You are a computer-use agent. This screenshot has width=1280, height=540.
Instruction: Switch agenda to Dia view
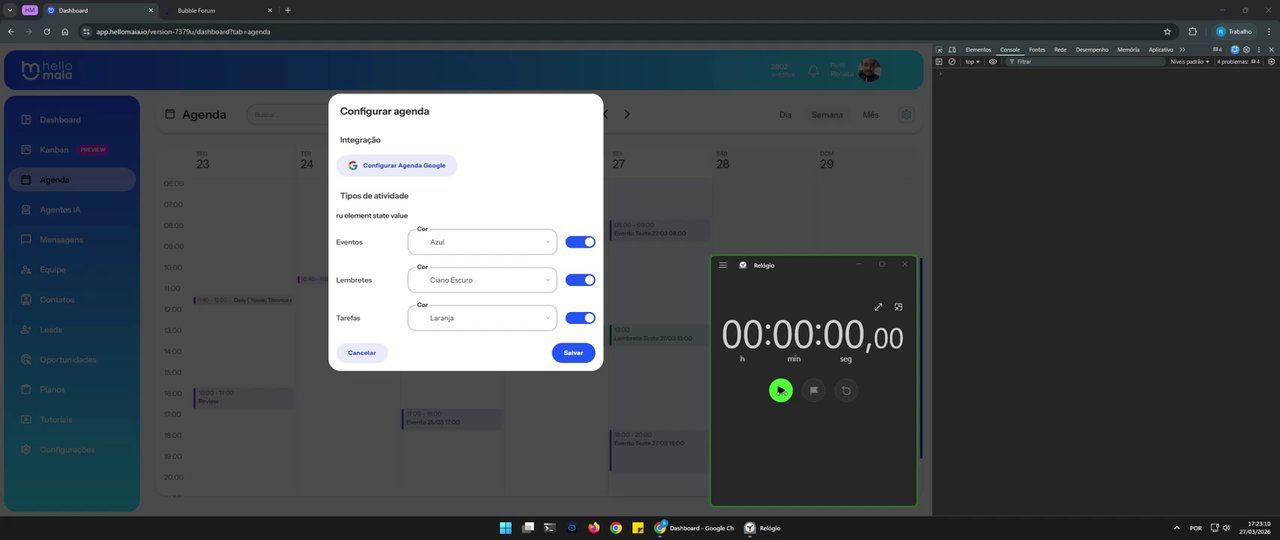point(785,115)
